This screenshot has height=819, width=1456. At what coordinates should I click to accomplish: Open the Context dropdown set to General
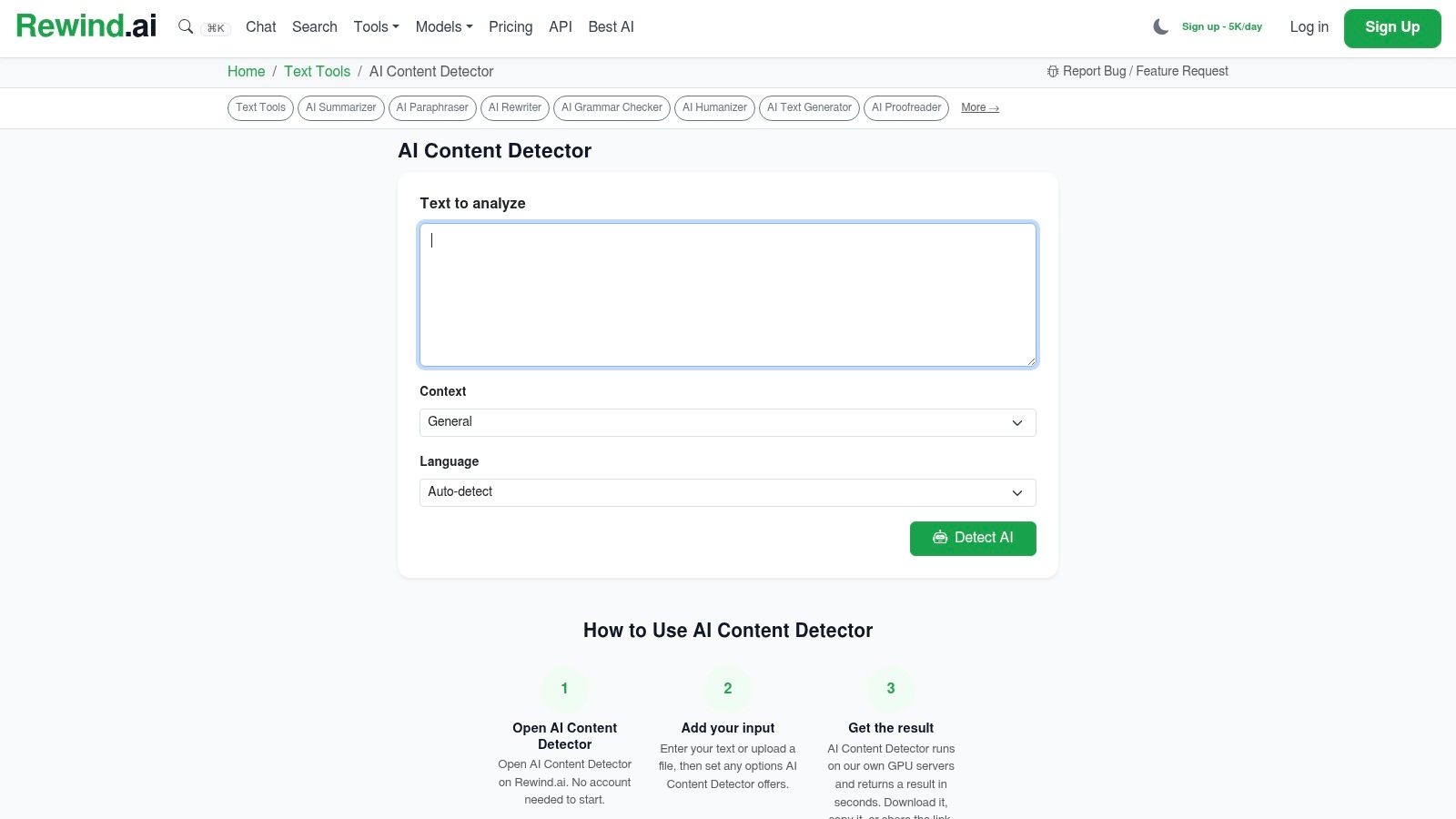pyautogui.click(x=728, y=422)
